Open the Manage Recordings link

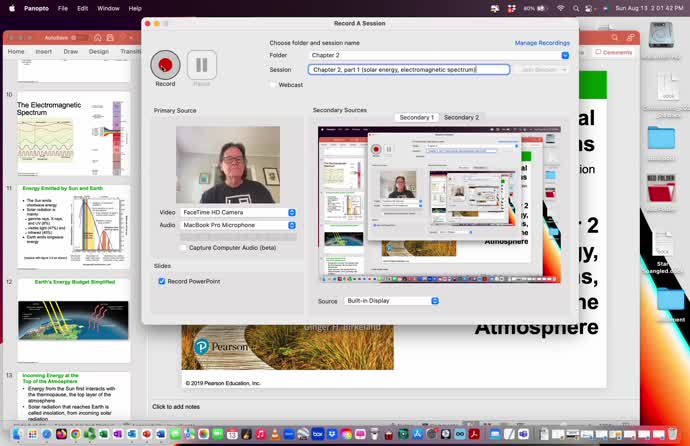(x=542, y=43)
